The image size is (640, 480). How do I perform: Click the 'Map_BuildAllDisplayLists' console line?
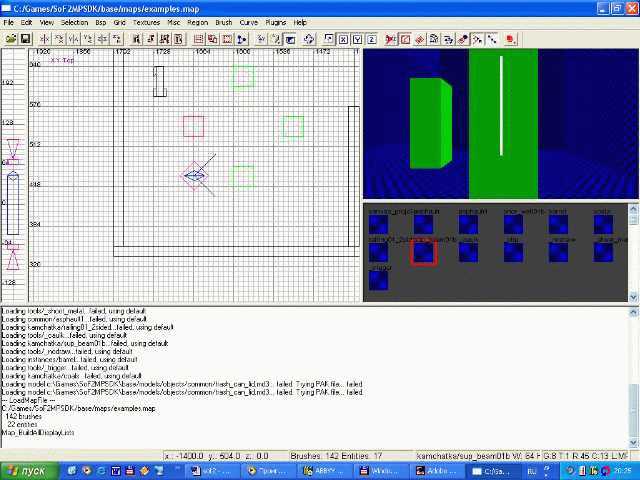(38, 432)
